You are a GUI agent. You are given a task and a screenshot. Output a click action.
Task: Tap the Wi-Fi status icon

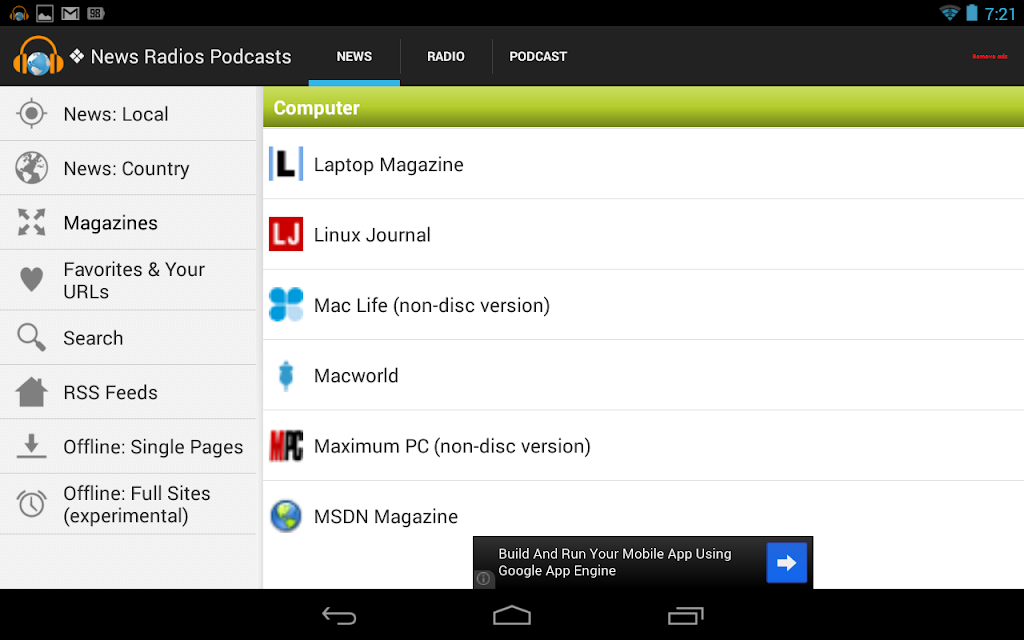pyautogui.click(x=949, y=13)
